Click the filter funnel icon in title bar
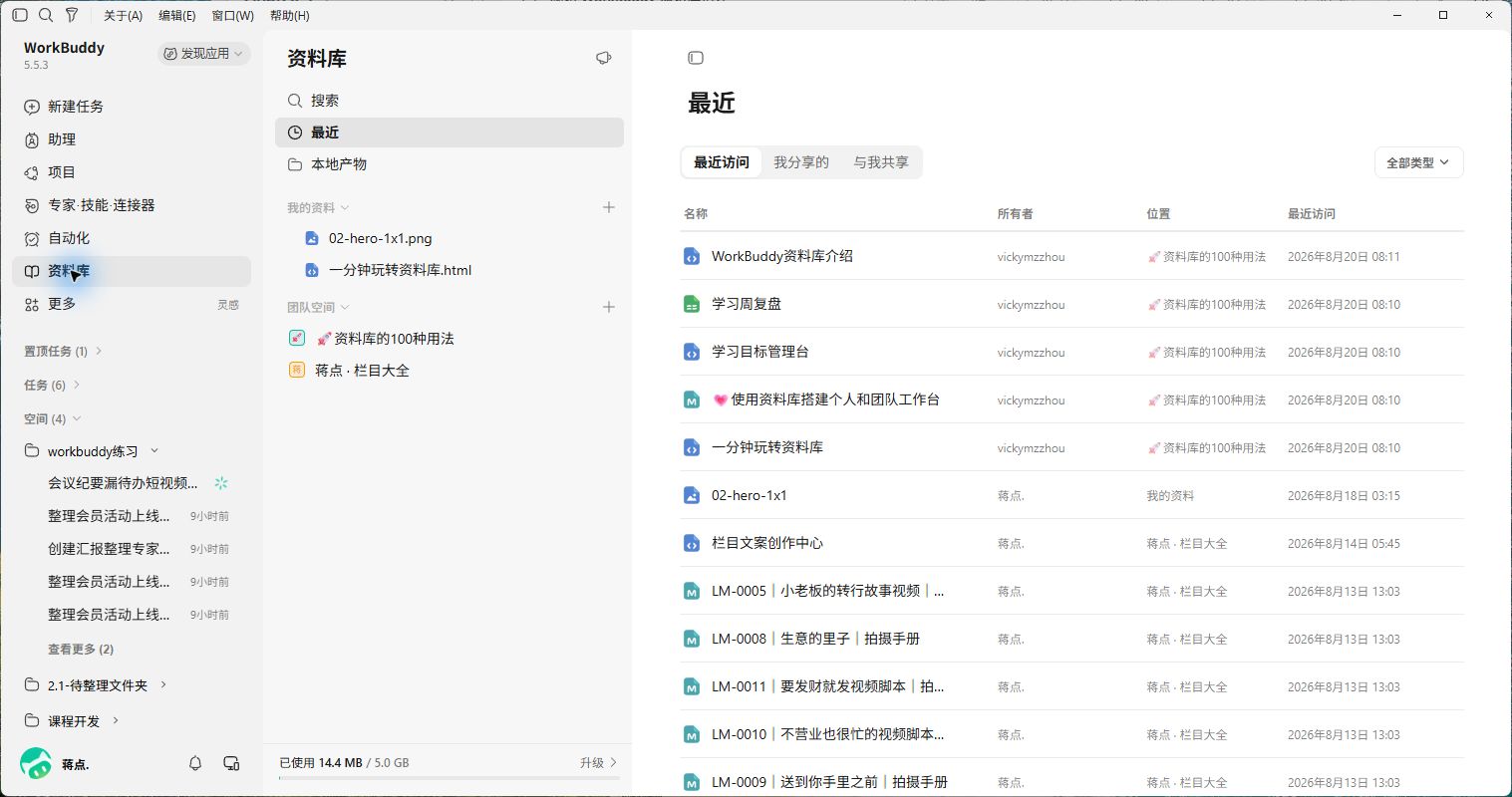Image resolution: width=1512 pixels, height=797 pixels. click(72, 15)
